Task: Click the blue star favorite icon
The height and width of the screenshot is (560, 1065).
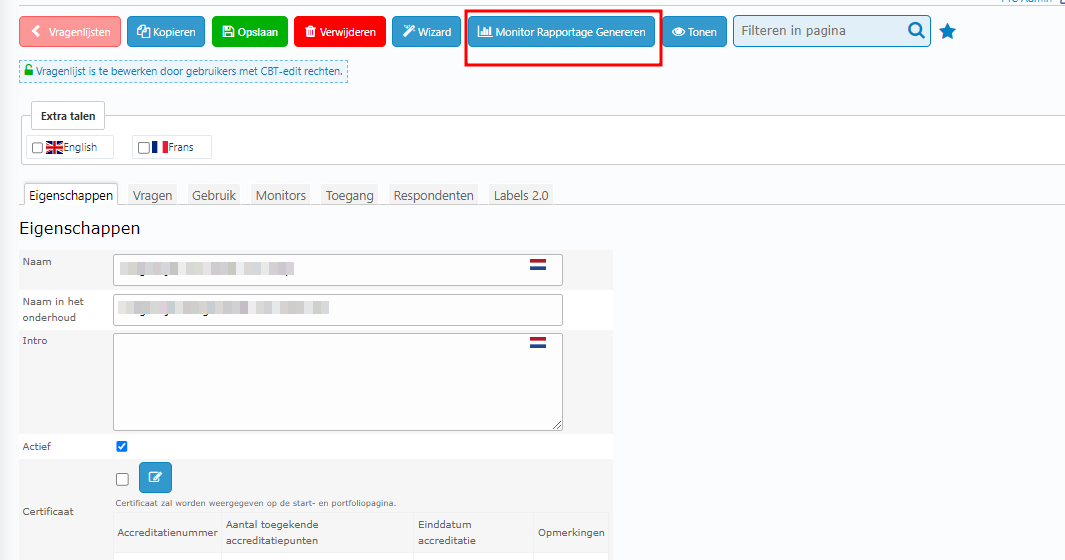Action: click(x=947, y=32)
